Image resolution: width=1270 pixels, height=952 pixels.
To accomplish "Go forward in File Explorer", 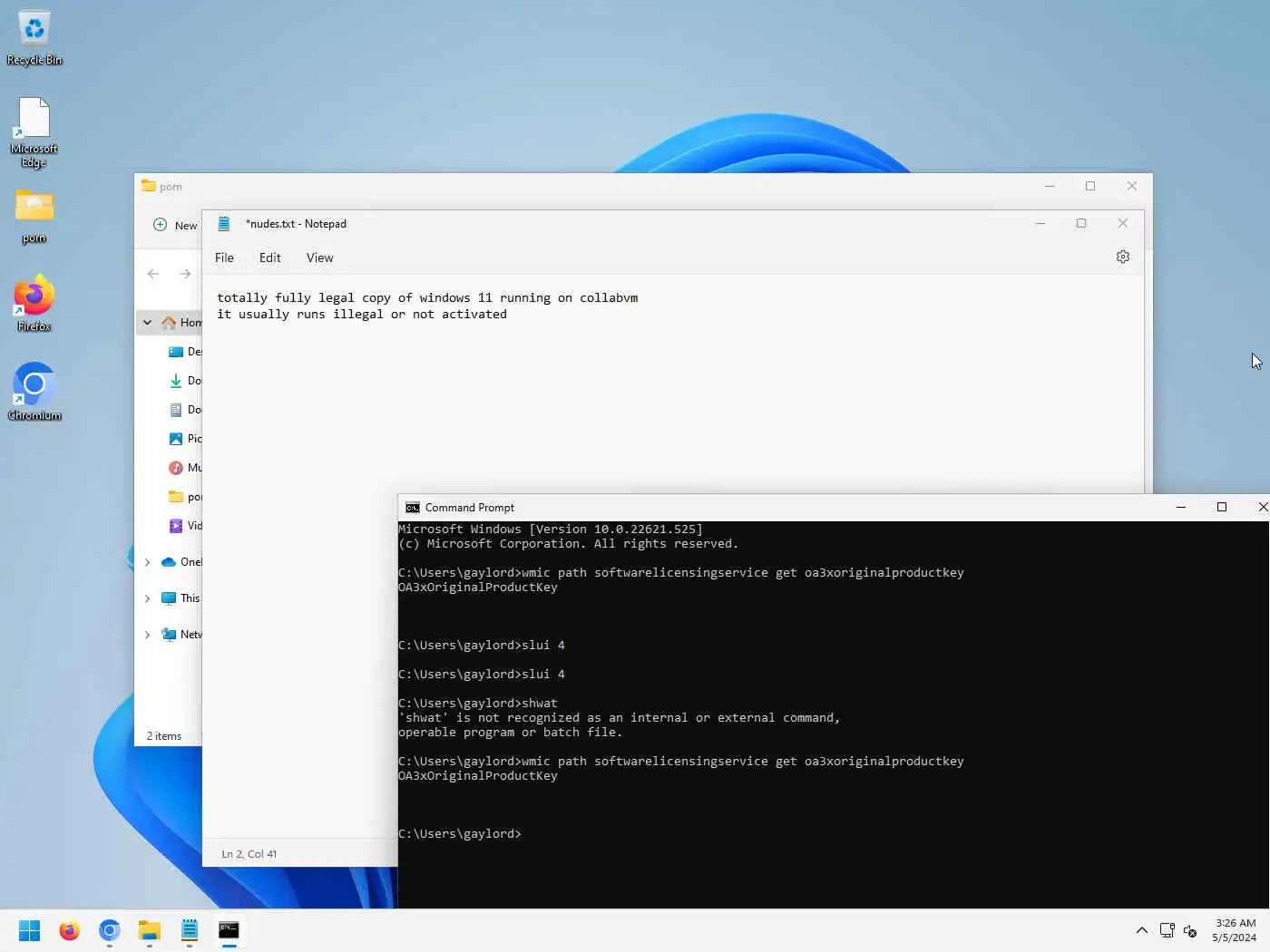I will tap(185, 274).
